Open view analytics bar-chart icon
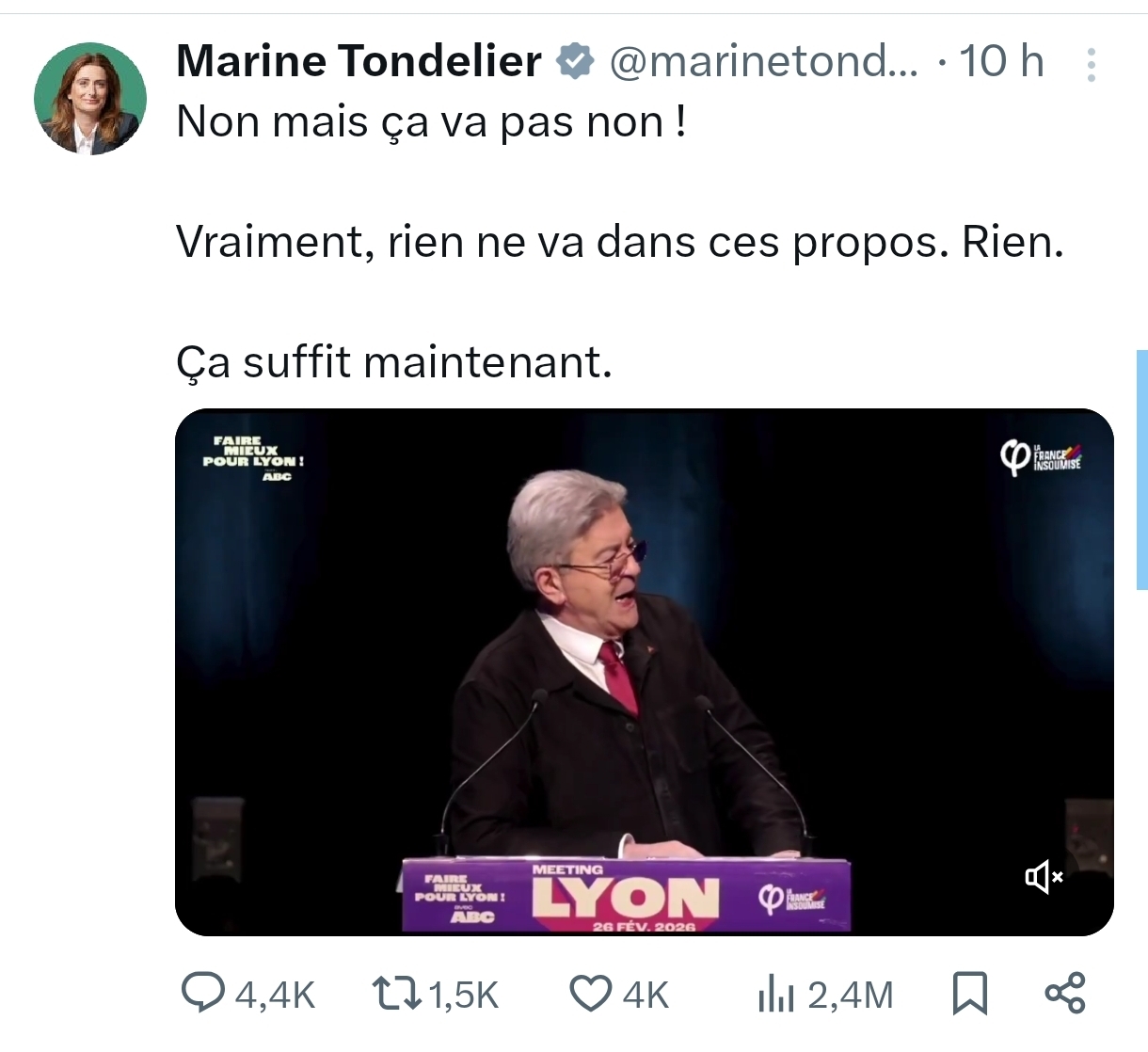Viewport: 1148px width, 1052px height. (776, 994)
